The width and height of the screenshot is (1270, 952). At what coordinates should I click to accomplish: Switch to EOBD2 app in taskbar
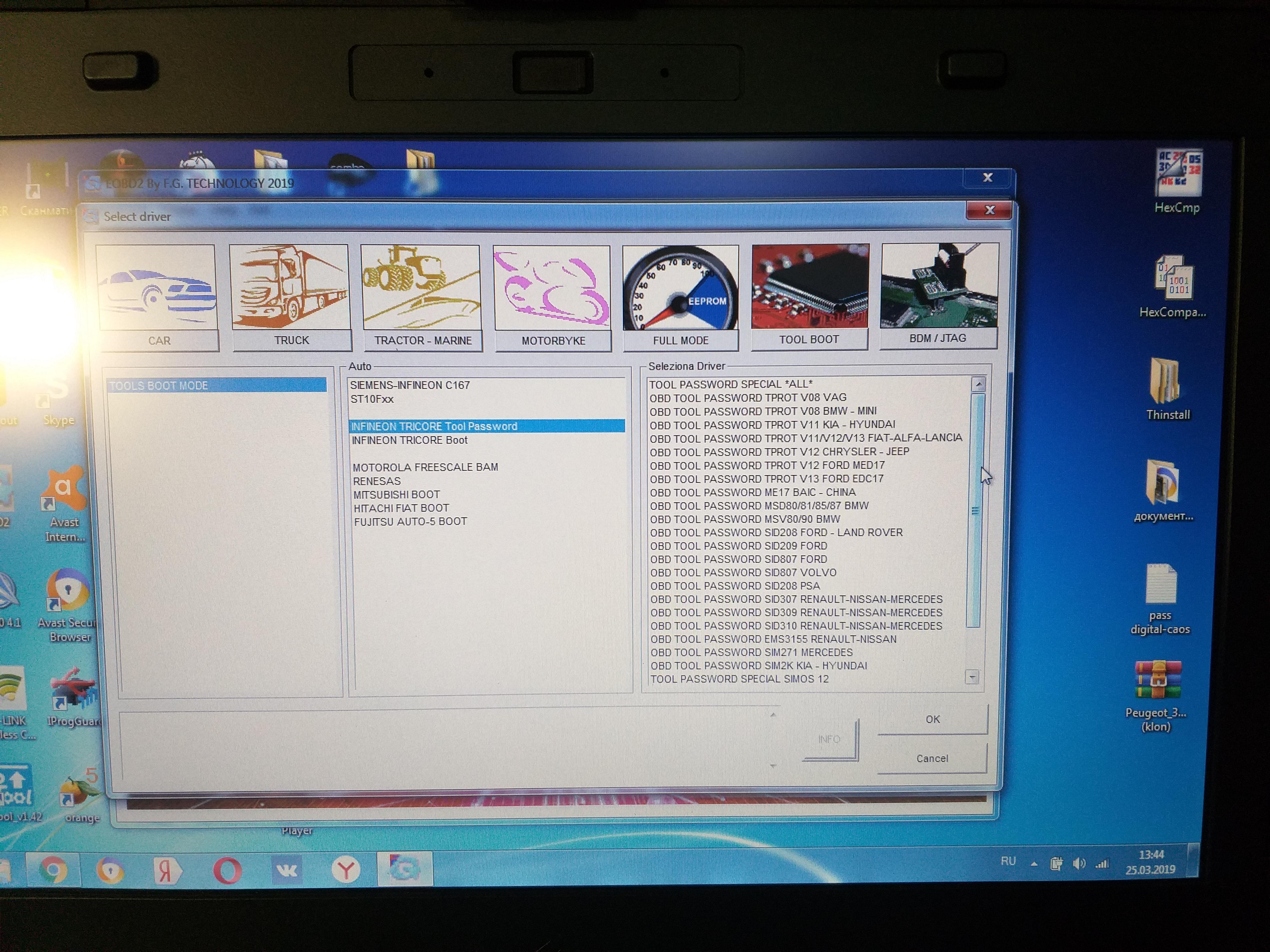click(405, 869)
